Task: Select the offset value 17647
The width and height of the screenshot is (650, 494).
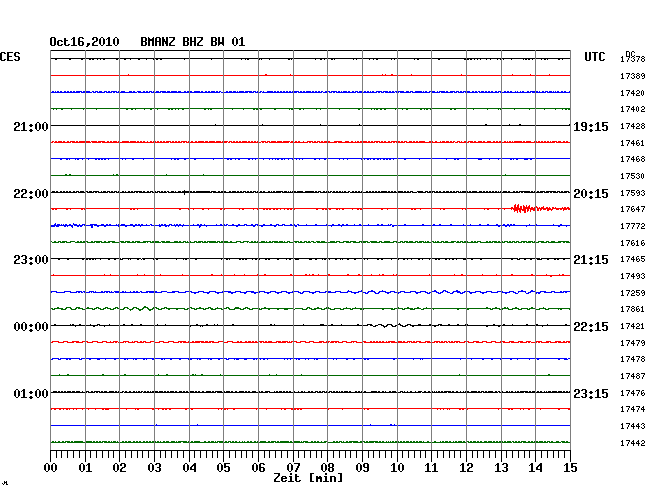Action: pos(633,209)
